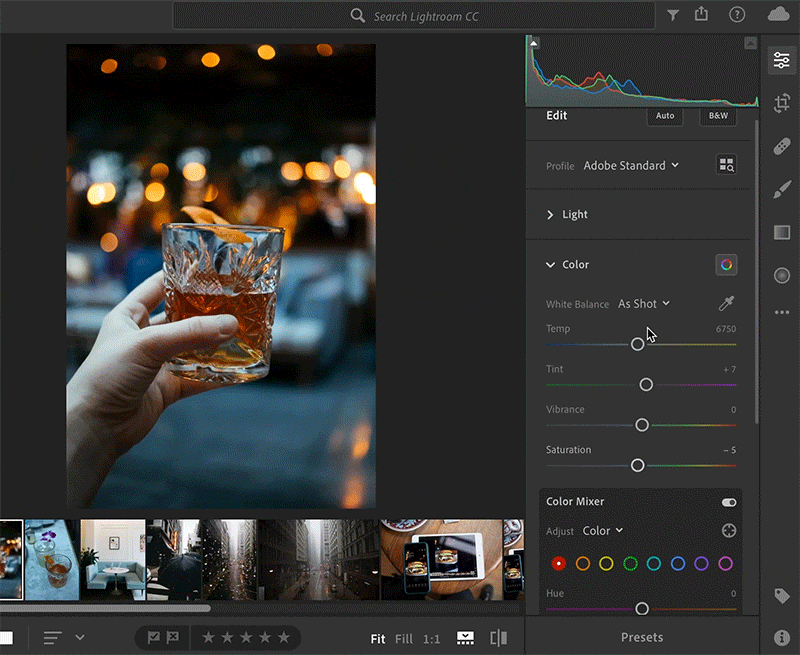Click the B&W button
Image resolution: width=800 pixels, height=655 pixels.
point(717,116)
